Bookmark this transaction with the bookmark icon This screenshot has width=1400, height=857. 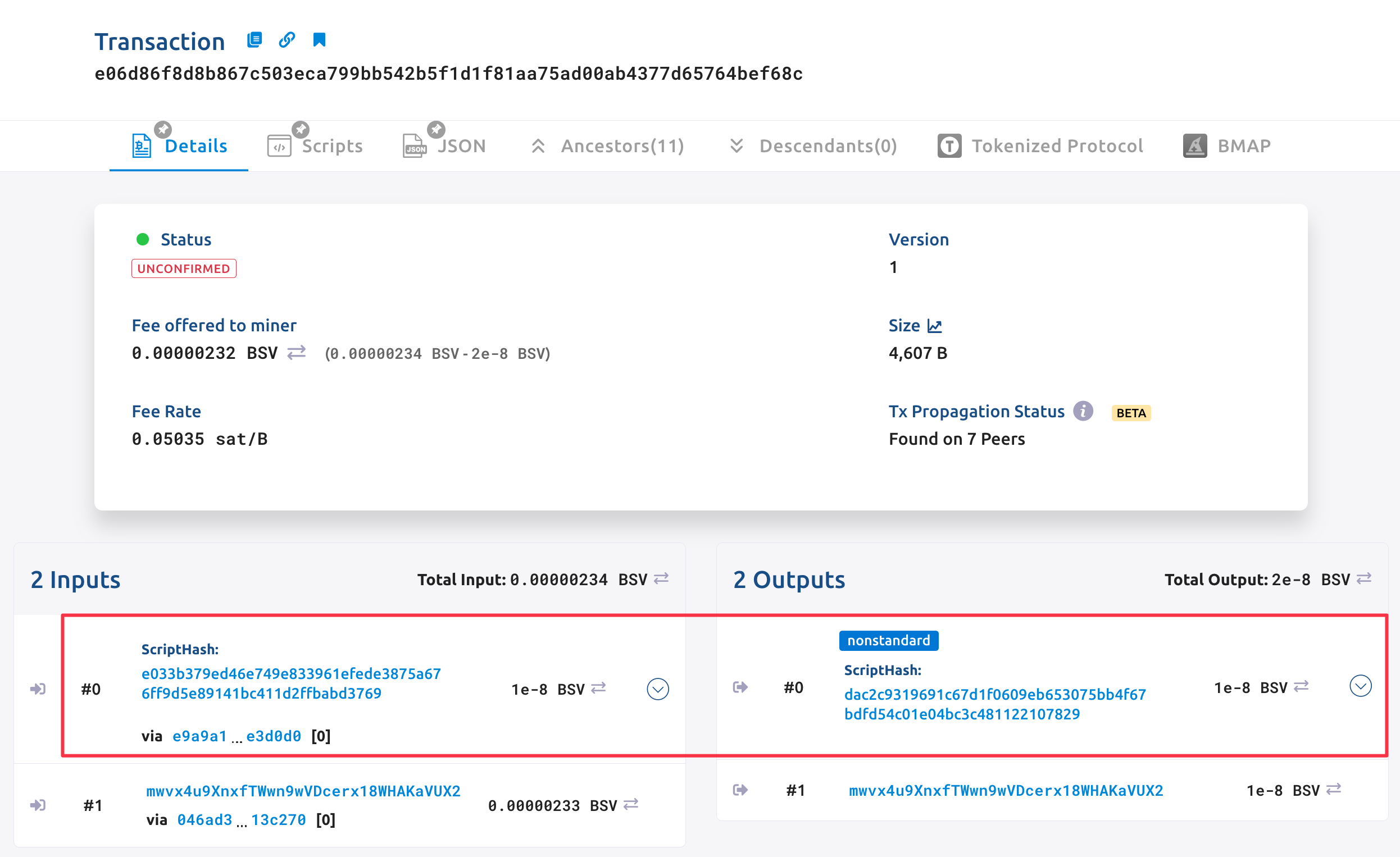319,40
